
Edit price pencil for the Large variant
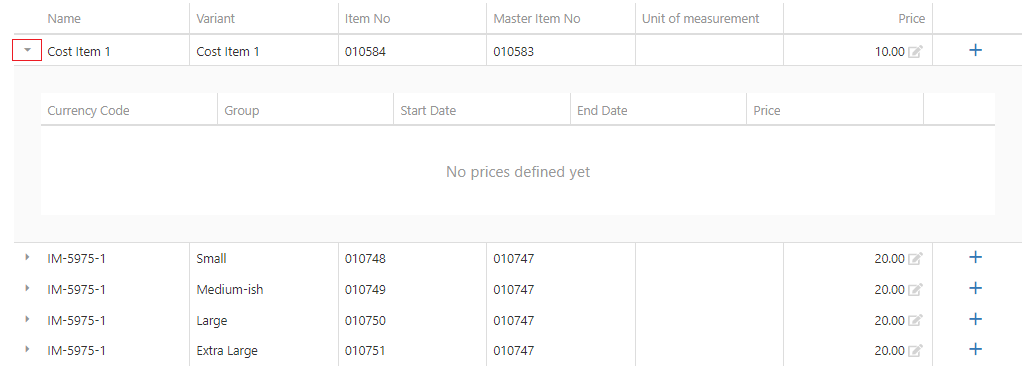[x=915, y=320]
